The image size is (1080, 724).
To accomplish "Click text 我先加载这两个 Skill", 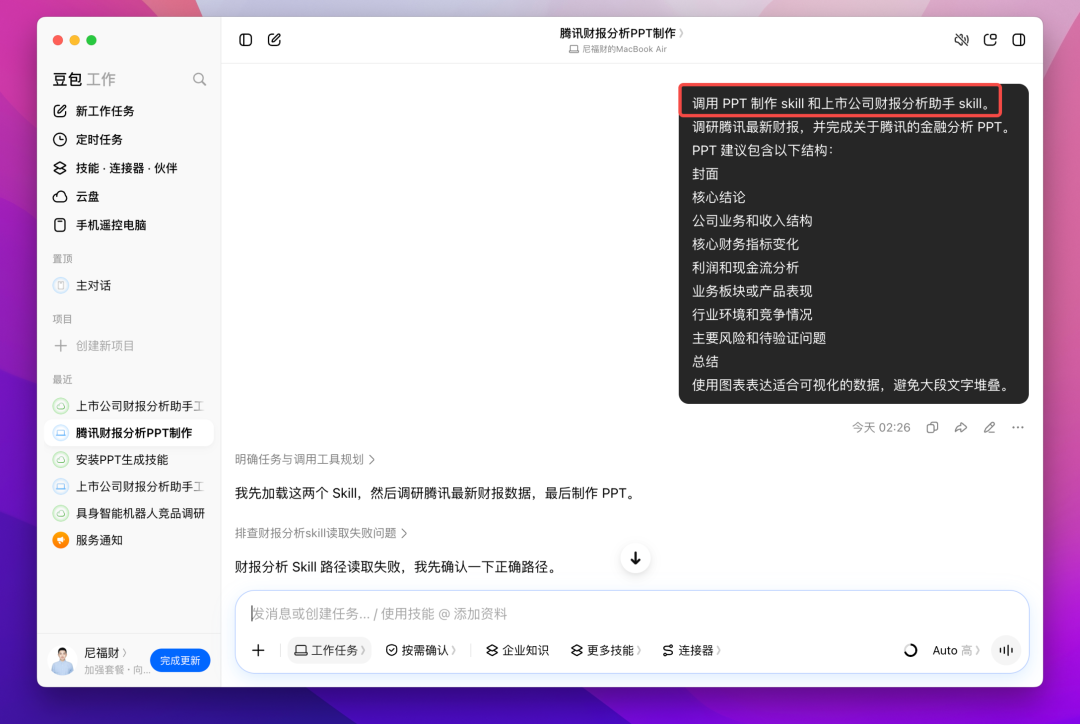I will click(296, 493).
